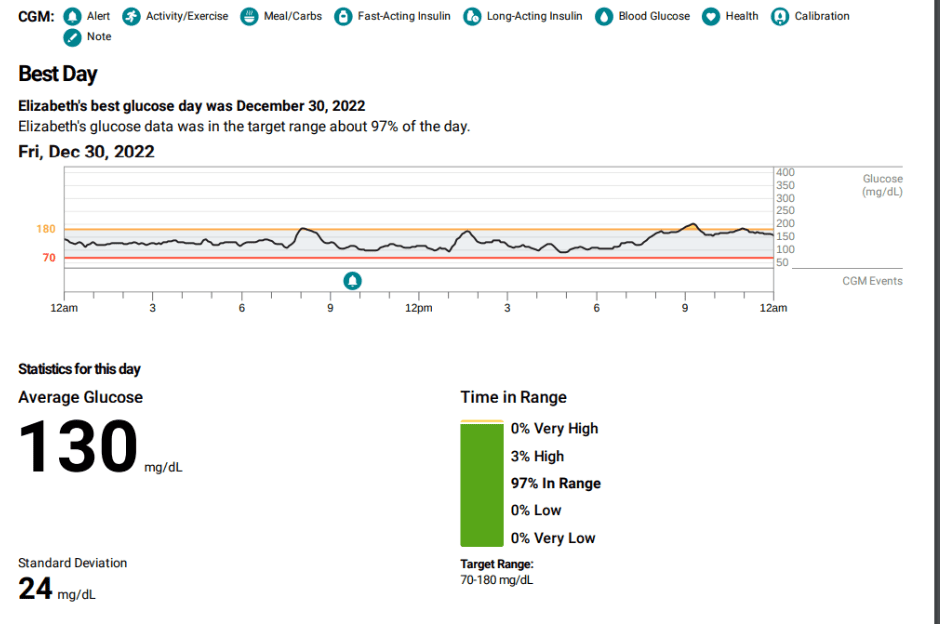Click the 3% High label
The image size is (940, 624).
coord(537,456)
